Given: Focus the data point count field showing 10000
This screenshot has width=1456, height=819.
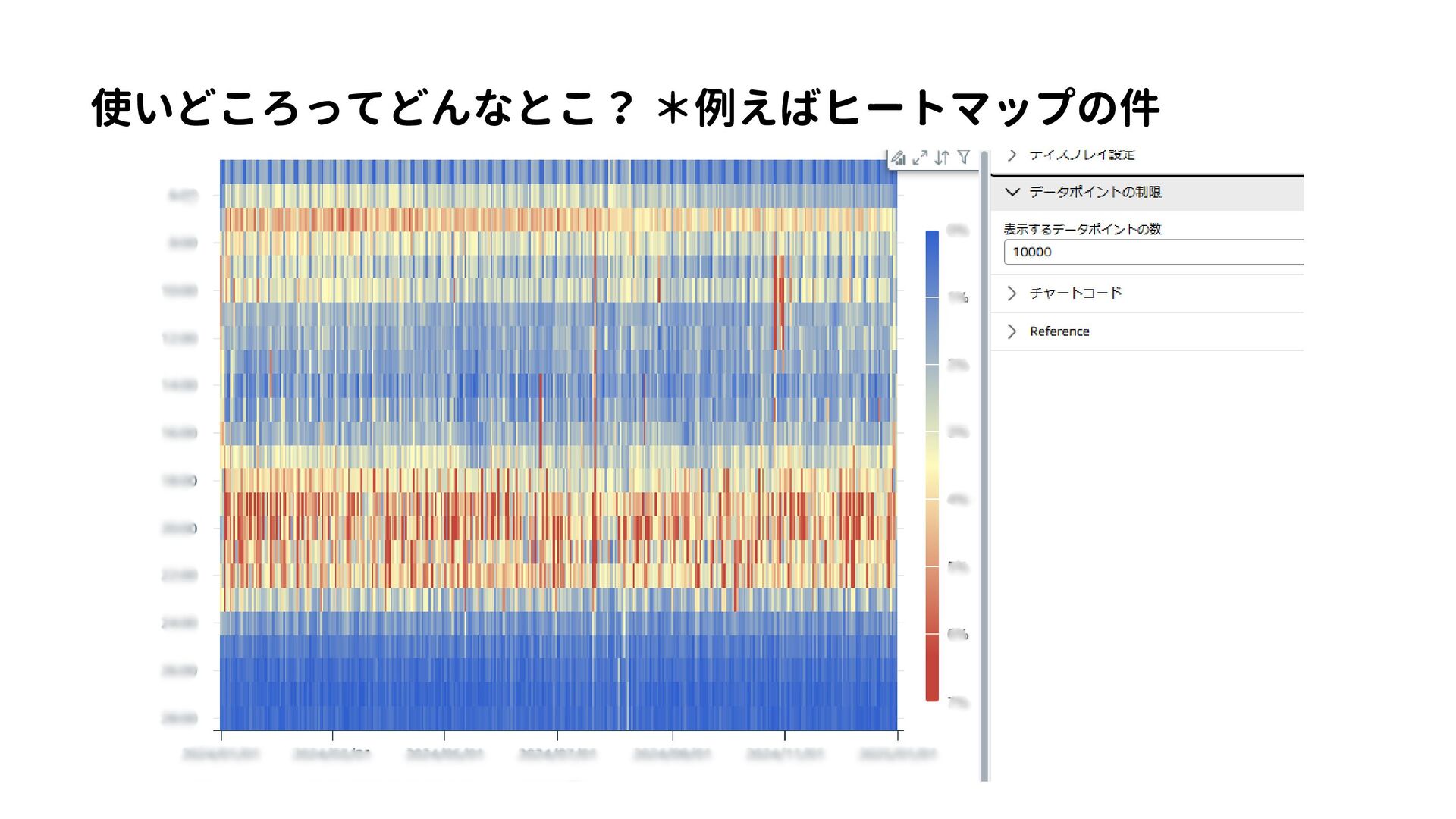Looking at the screenshot, I should (x=1153, y=252).
